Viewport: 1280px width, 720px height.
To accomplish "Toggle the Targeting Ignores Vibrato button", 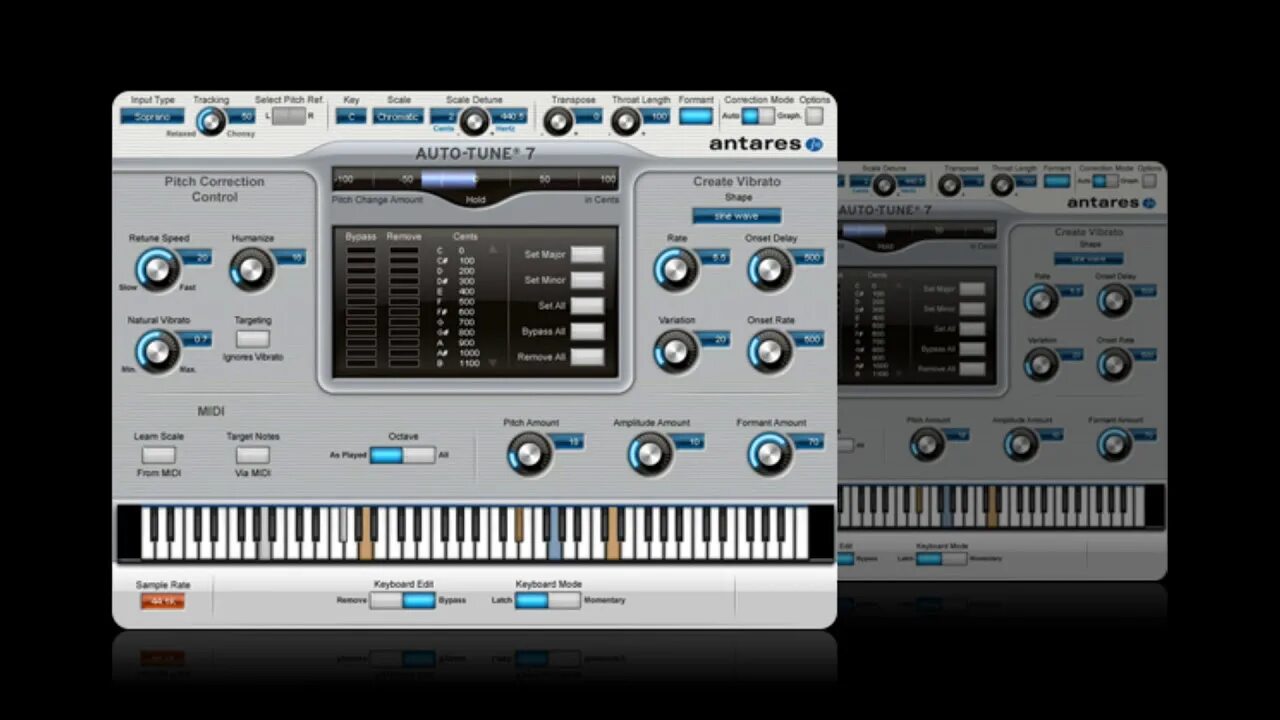I will point(253,339).
